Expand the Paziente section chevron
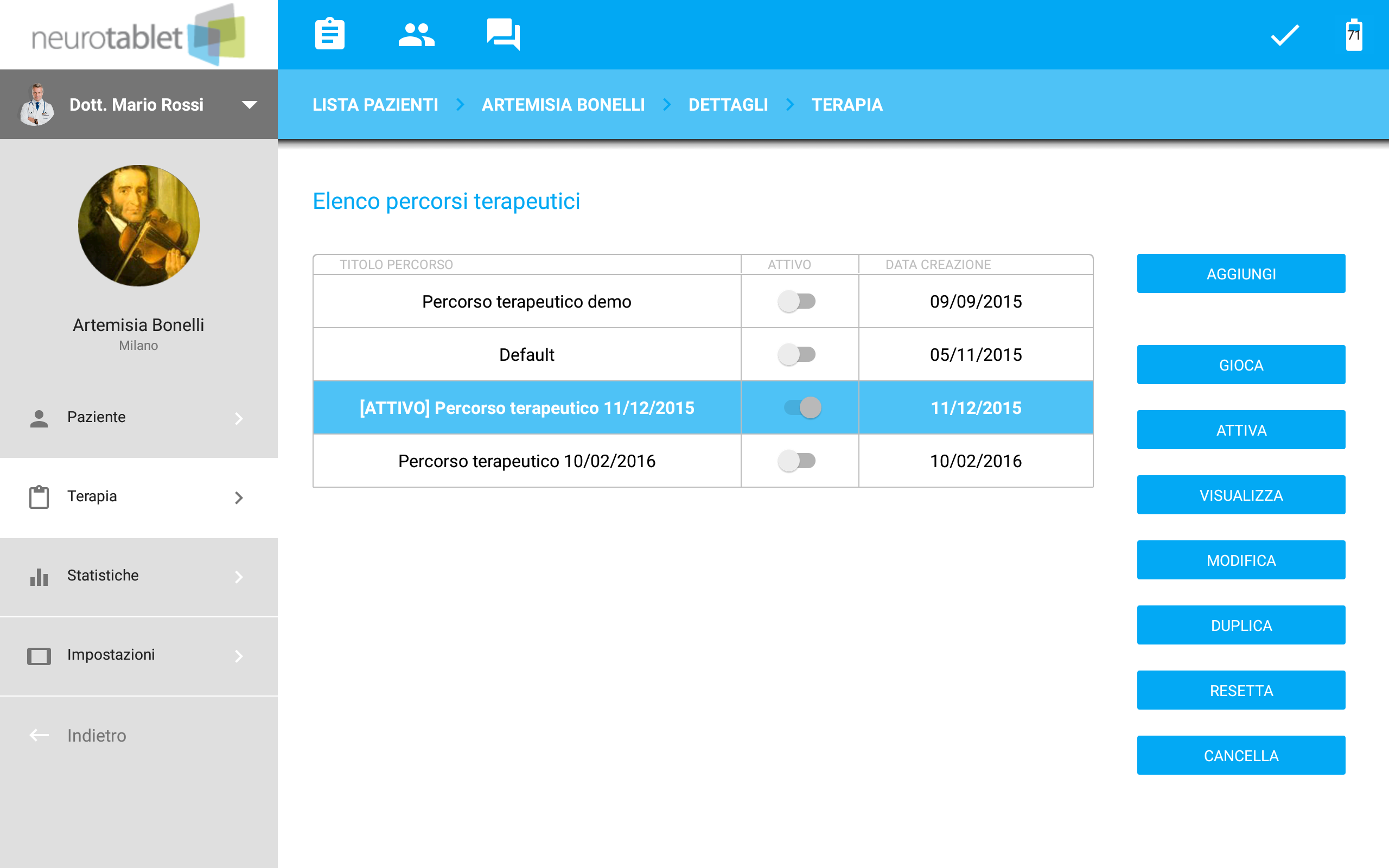This screenshot has width=1389, height=868. (239, 418)
